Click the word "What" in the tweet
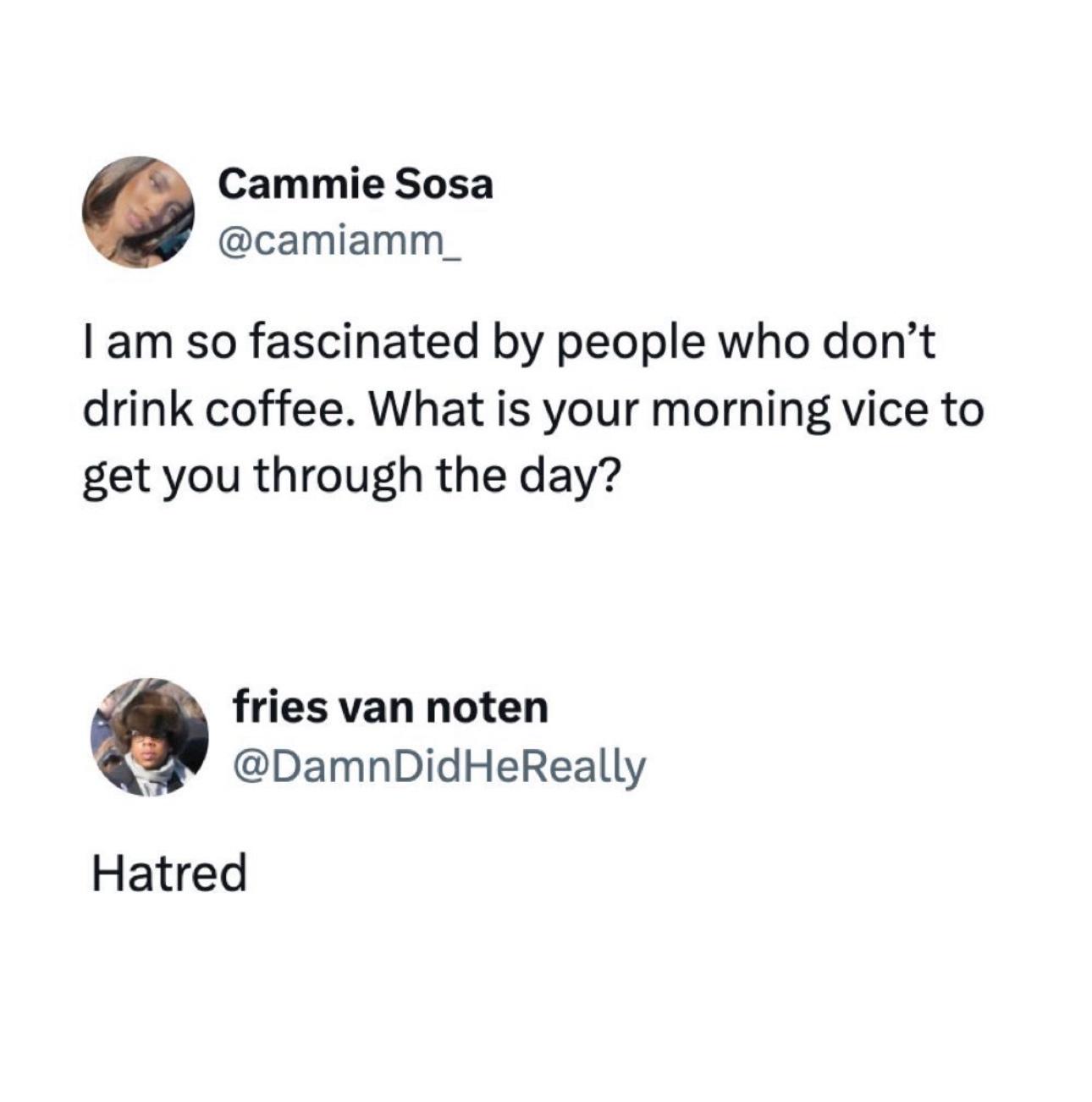1092x1102 pixels. tap(427, 410)
